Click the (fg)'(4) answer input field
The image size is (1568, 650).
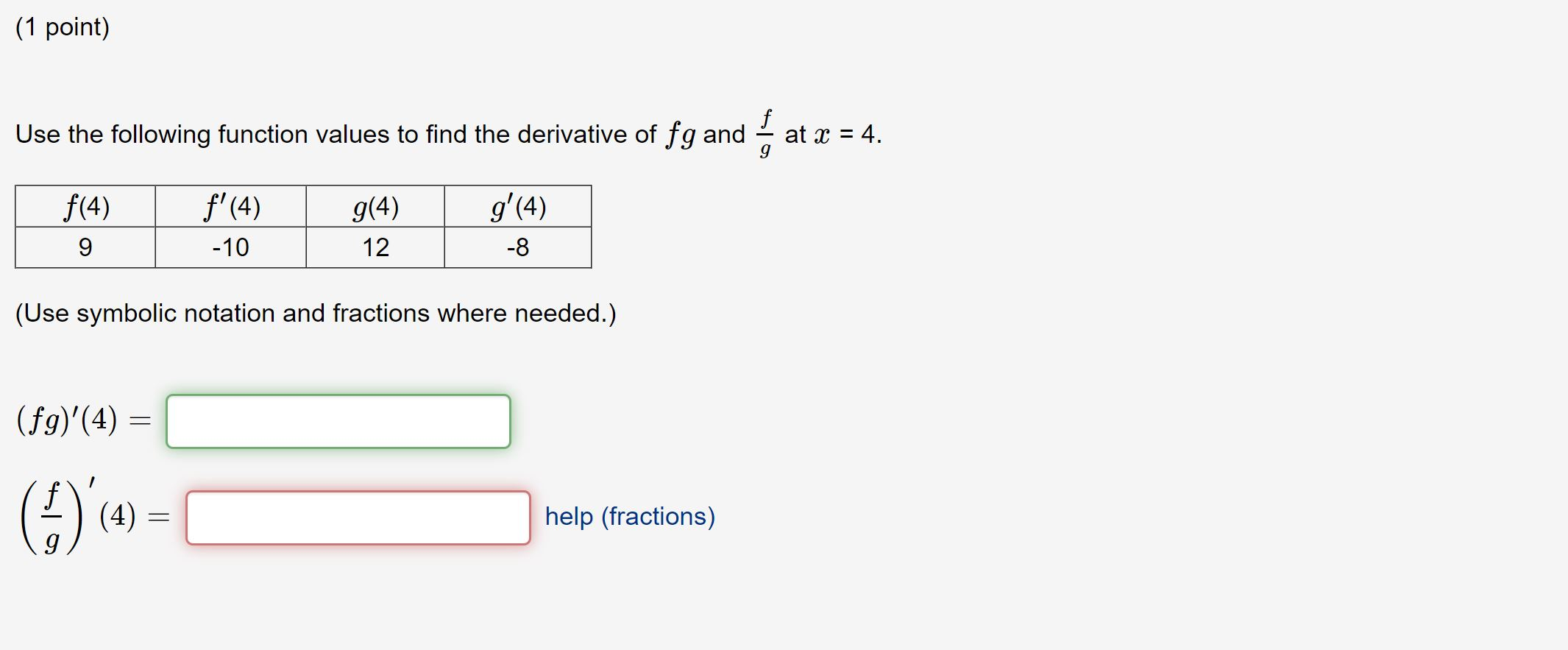tap(338, 421)
